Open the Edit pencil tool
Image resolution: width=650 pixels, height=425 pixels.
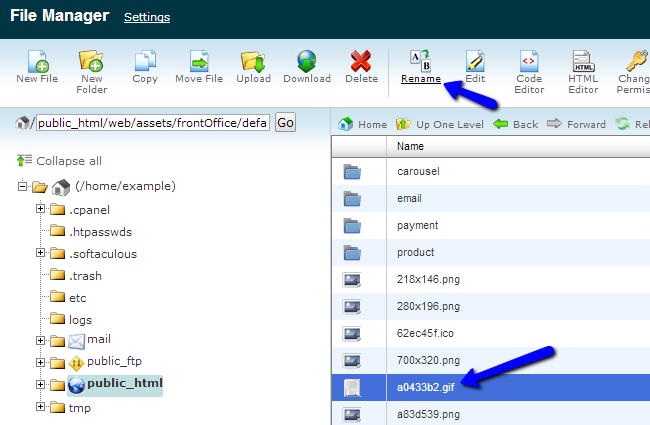tap(475, 61)
